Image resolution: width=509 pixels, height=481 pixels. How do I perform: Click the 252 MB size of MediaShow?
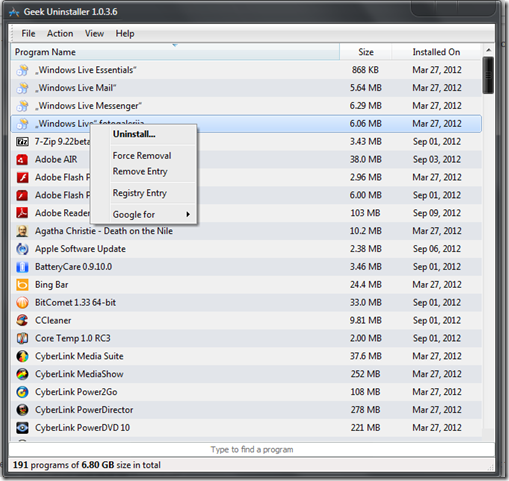click(x=365, y=374)
